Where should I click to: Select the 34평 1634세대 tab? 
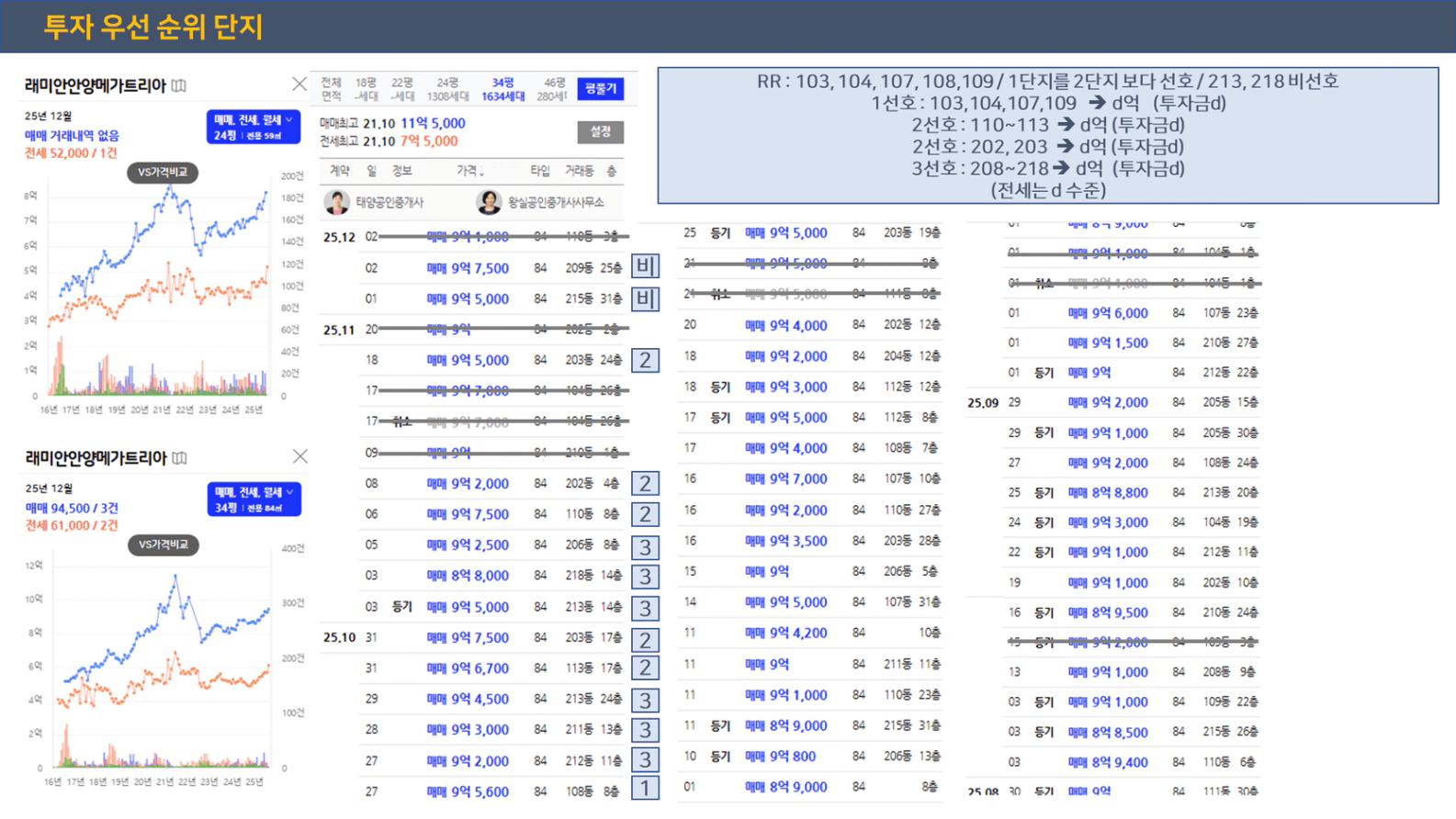point(502,89)
